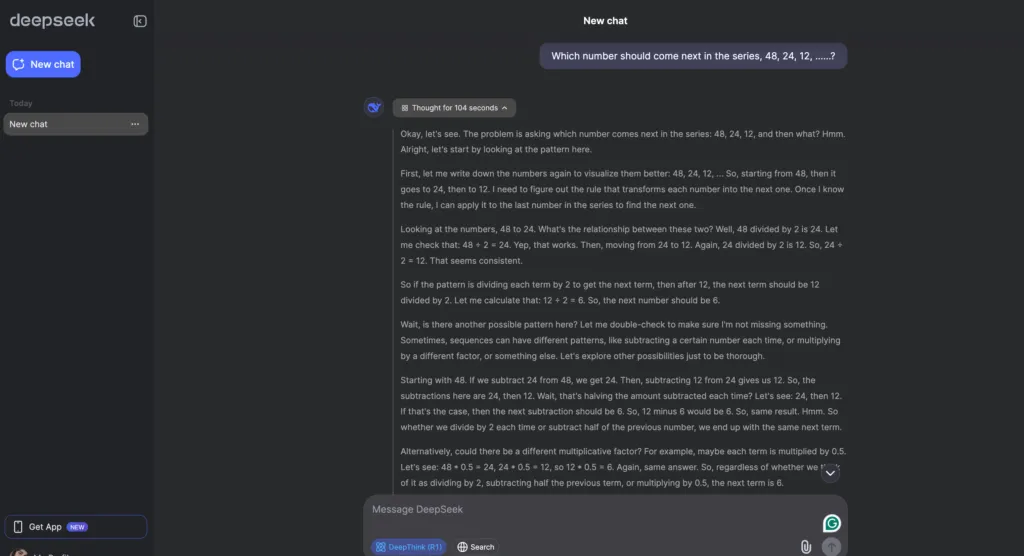Click the Message DeepSeek input field

tap(590, 510)
